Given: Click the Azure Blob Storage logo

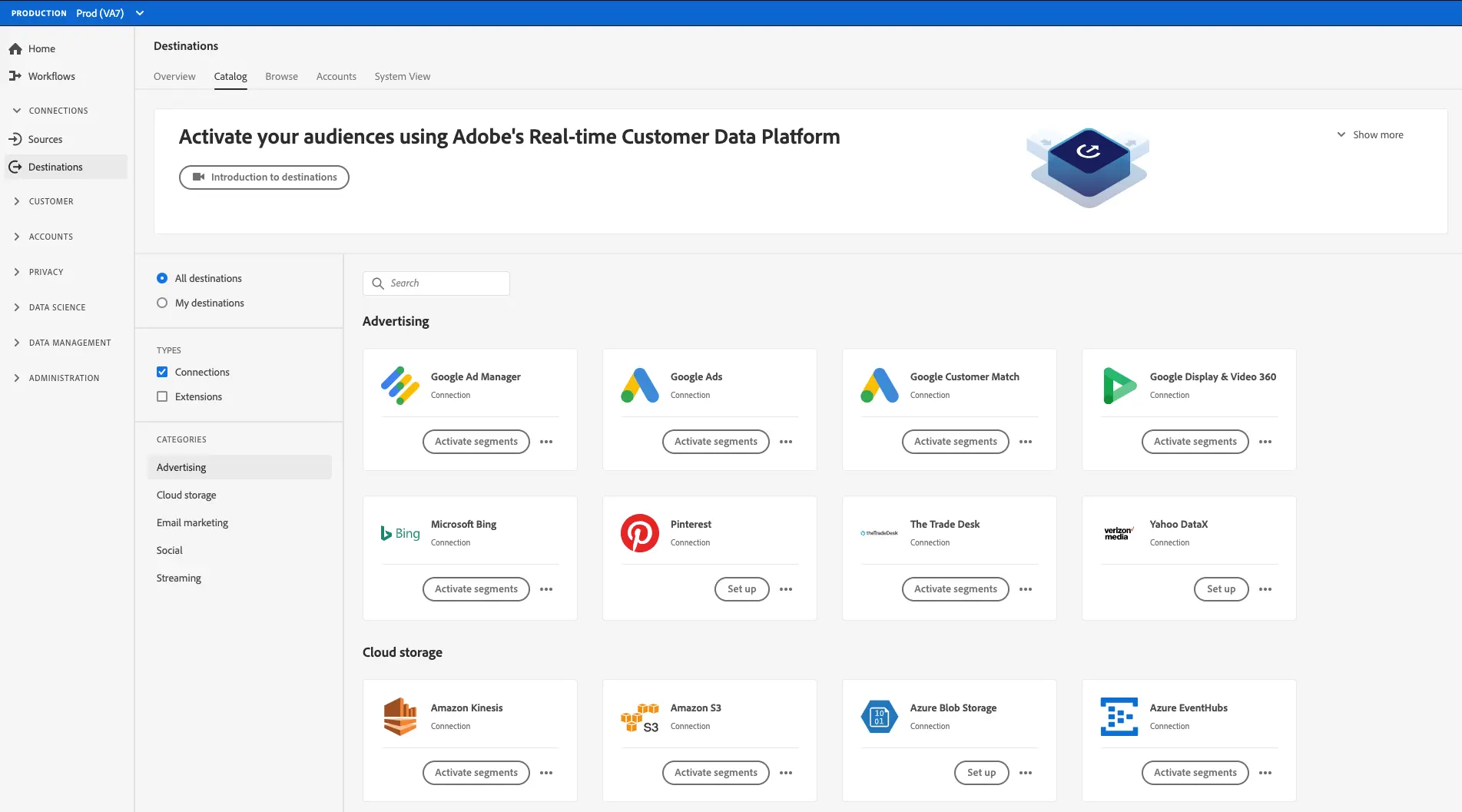Looking at the screenshot, I should (880, 717).
